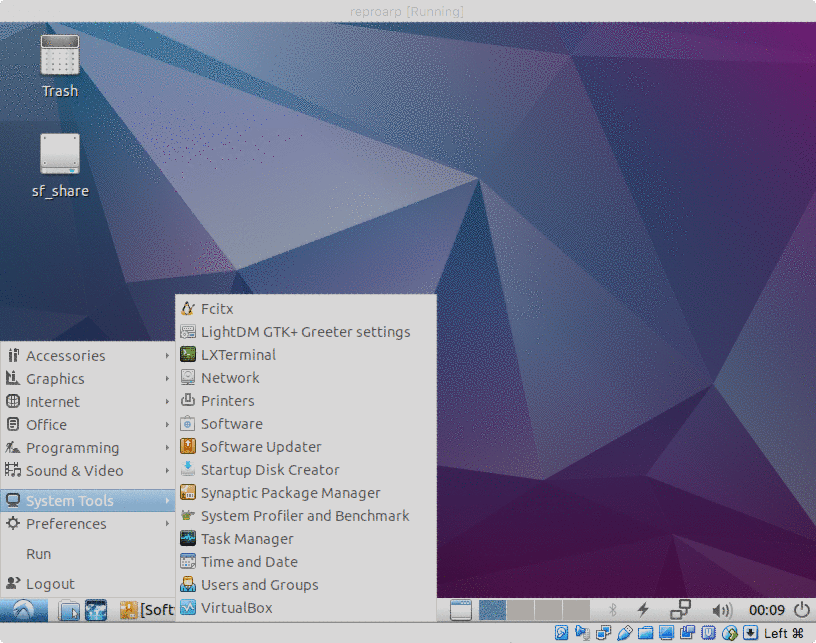Select the highlighted System Tools category

[87, 500]
